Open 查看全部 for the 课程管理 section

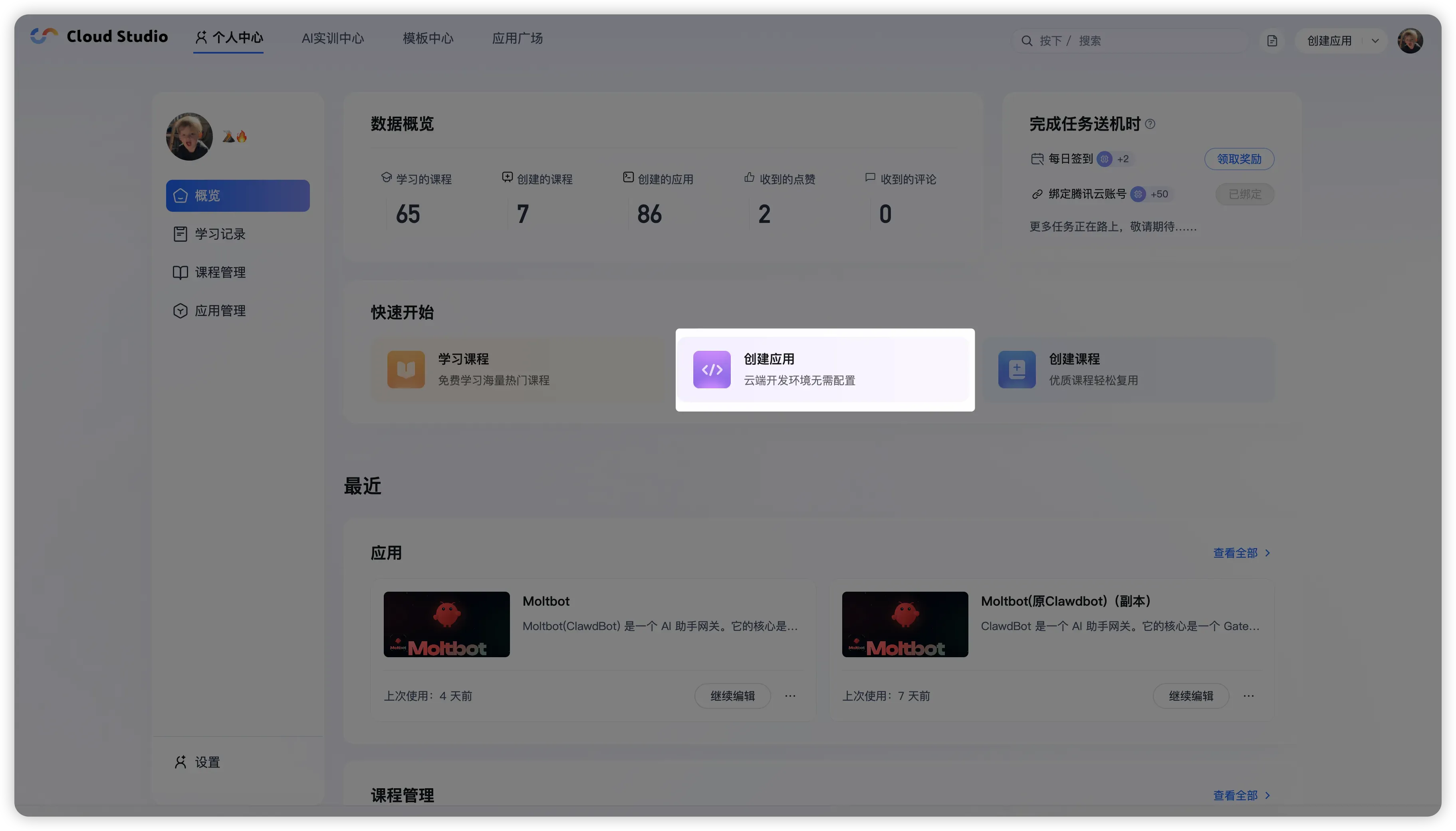(1242, 795)
